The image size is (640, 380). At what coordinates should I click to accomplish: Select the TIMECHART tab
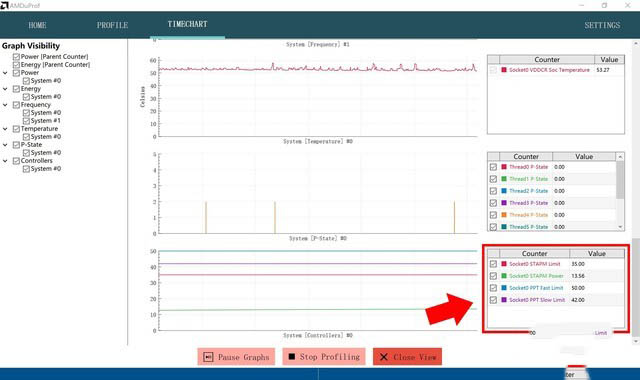click(187, 24)
